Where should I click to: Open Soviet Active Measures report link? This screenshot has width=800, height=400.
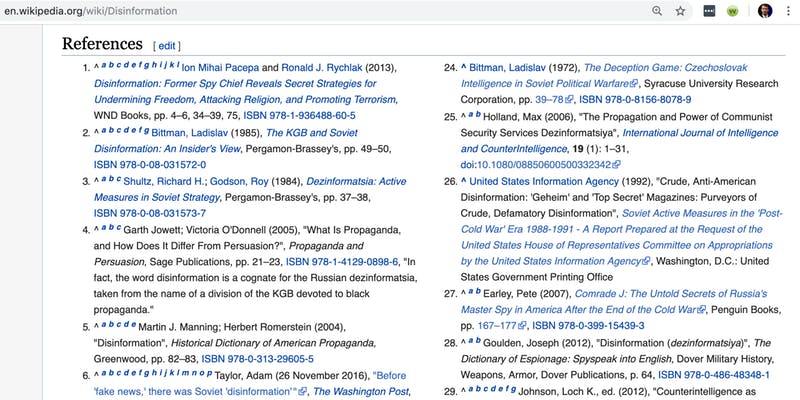(x=621, y=237)
